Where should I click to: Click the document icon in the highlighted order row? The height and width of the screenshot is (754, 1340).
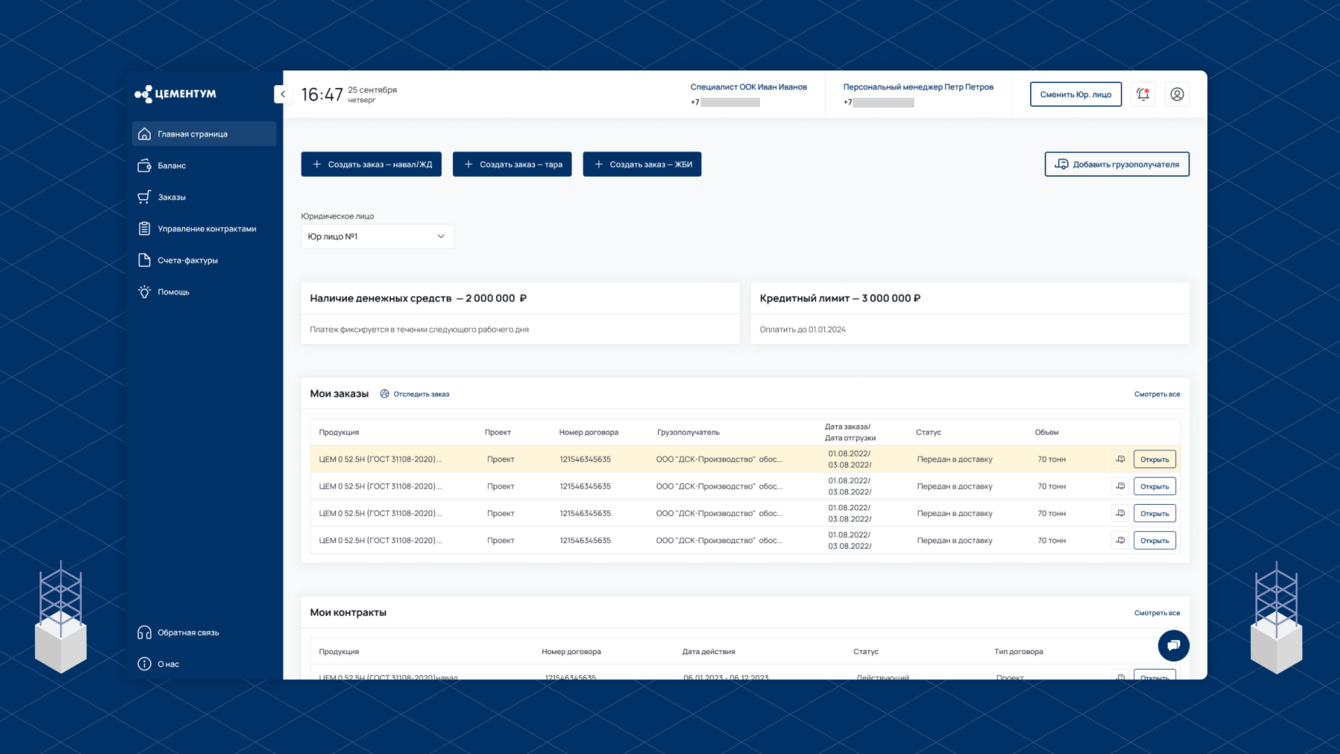tap(1120, 459)
